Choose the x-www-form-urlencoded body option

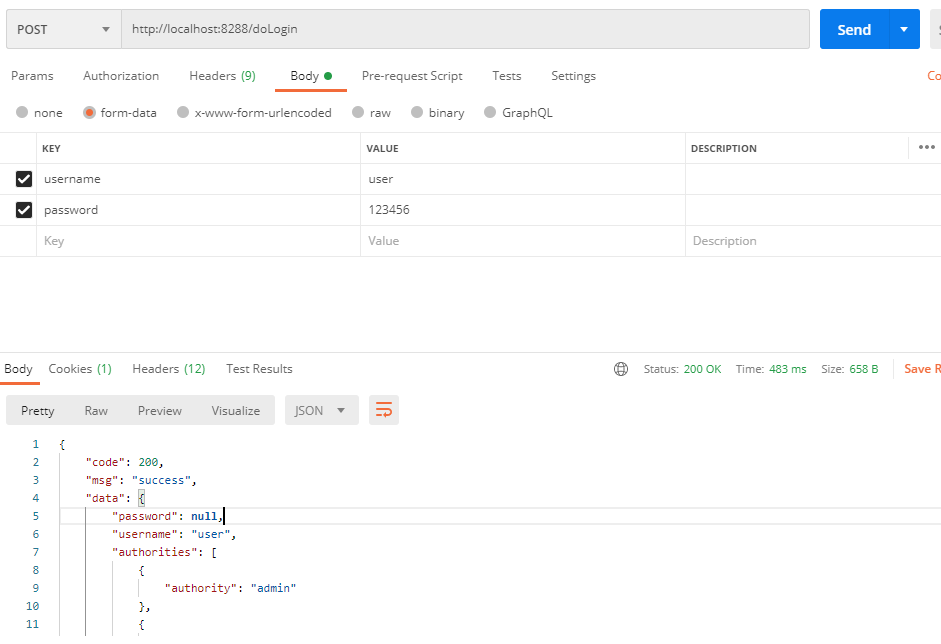(x=183, y=112)
